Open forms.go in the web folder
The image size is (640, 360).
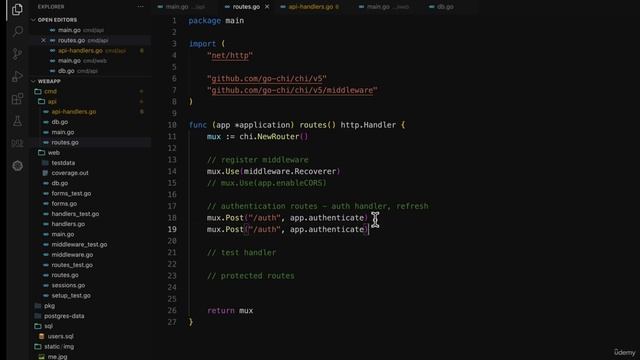[64, 204]
